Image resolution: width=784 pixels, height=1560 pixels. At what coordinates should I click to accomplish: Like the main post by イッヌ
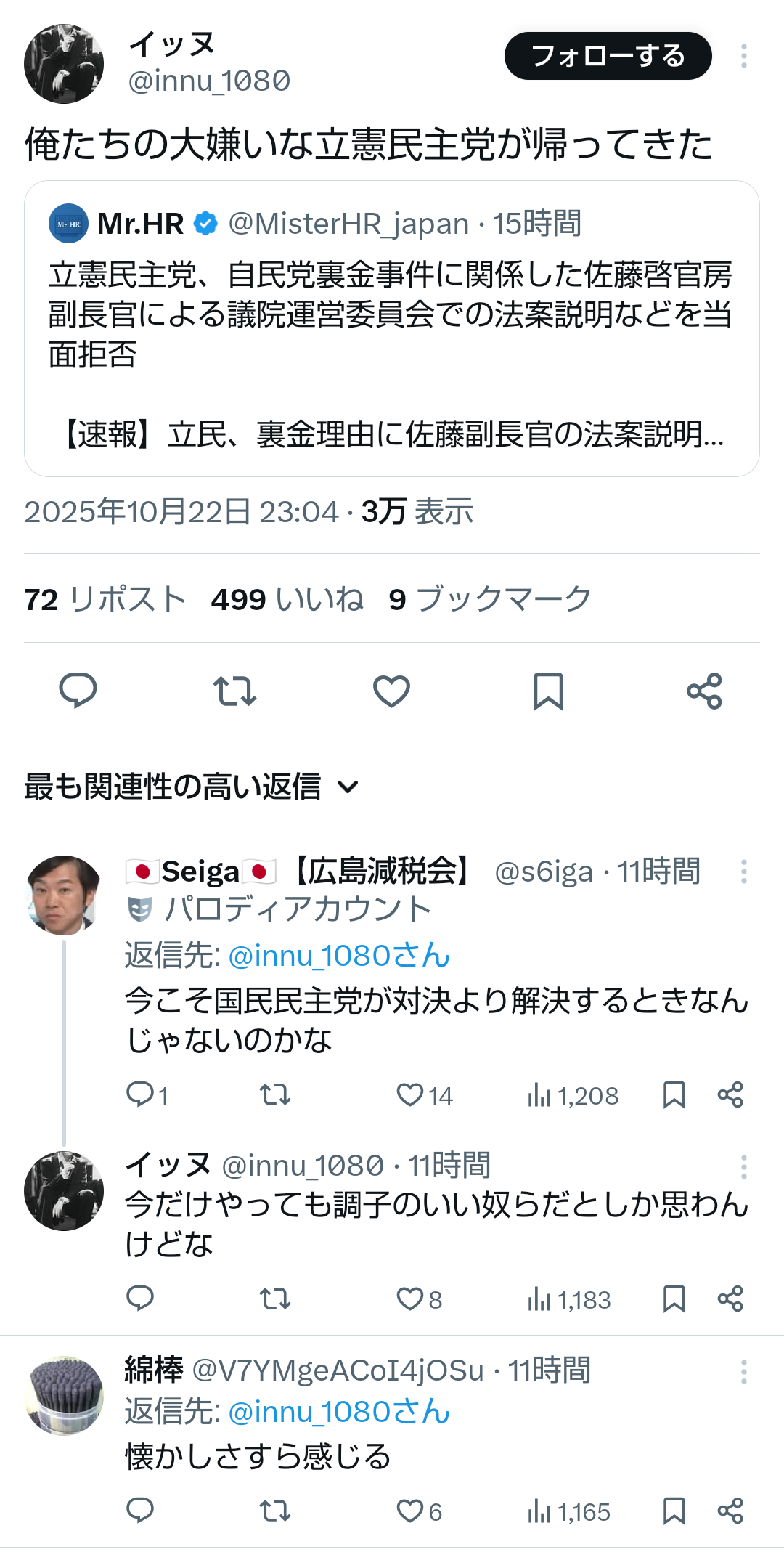click(x=391, y=690)
